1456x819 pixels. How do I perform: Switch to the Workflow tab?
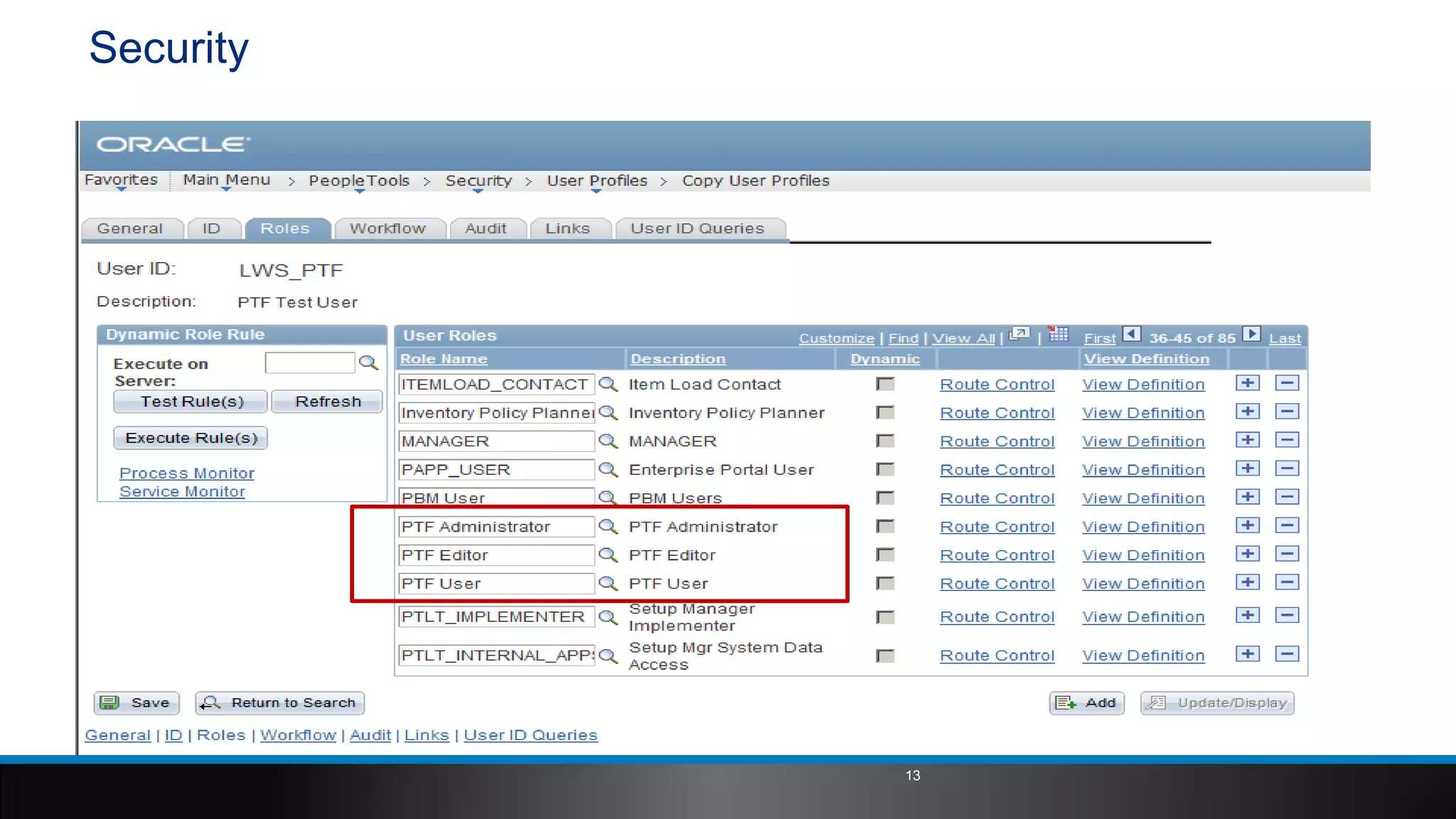pyautogui.click(x=388, y=229)
